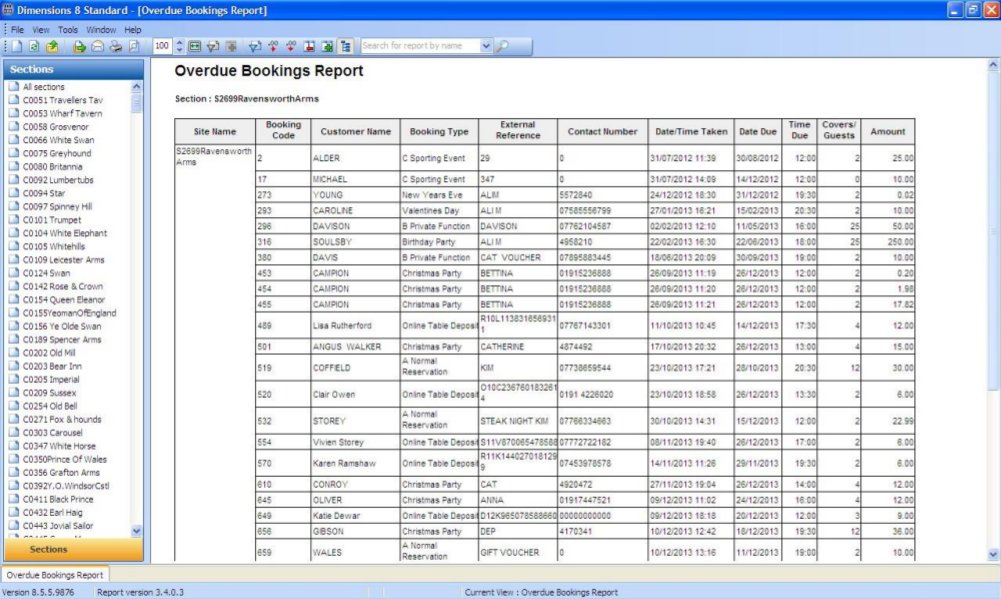Click the fit-to-width zoom icon
Image resolution: width=1001 pixels, height=599 pixels.
pos(196,46)
